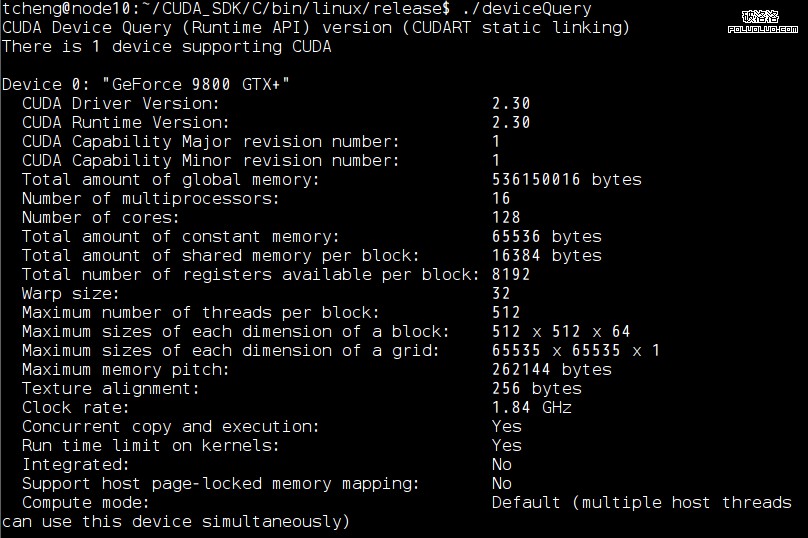808x538 pixels.
Task: Click the 'Texture alignment:' label
Action: pos(110,389)
